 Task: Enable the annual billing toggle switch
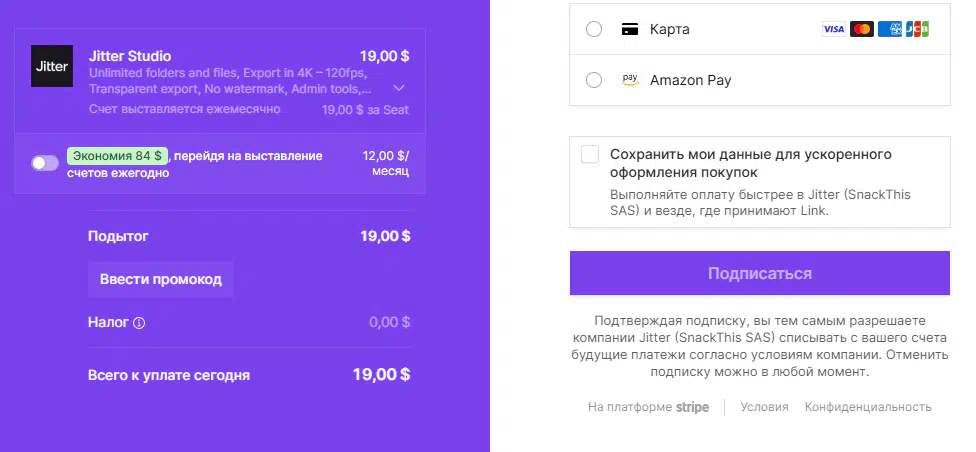click(45, 163)
